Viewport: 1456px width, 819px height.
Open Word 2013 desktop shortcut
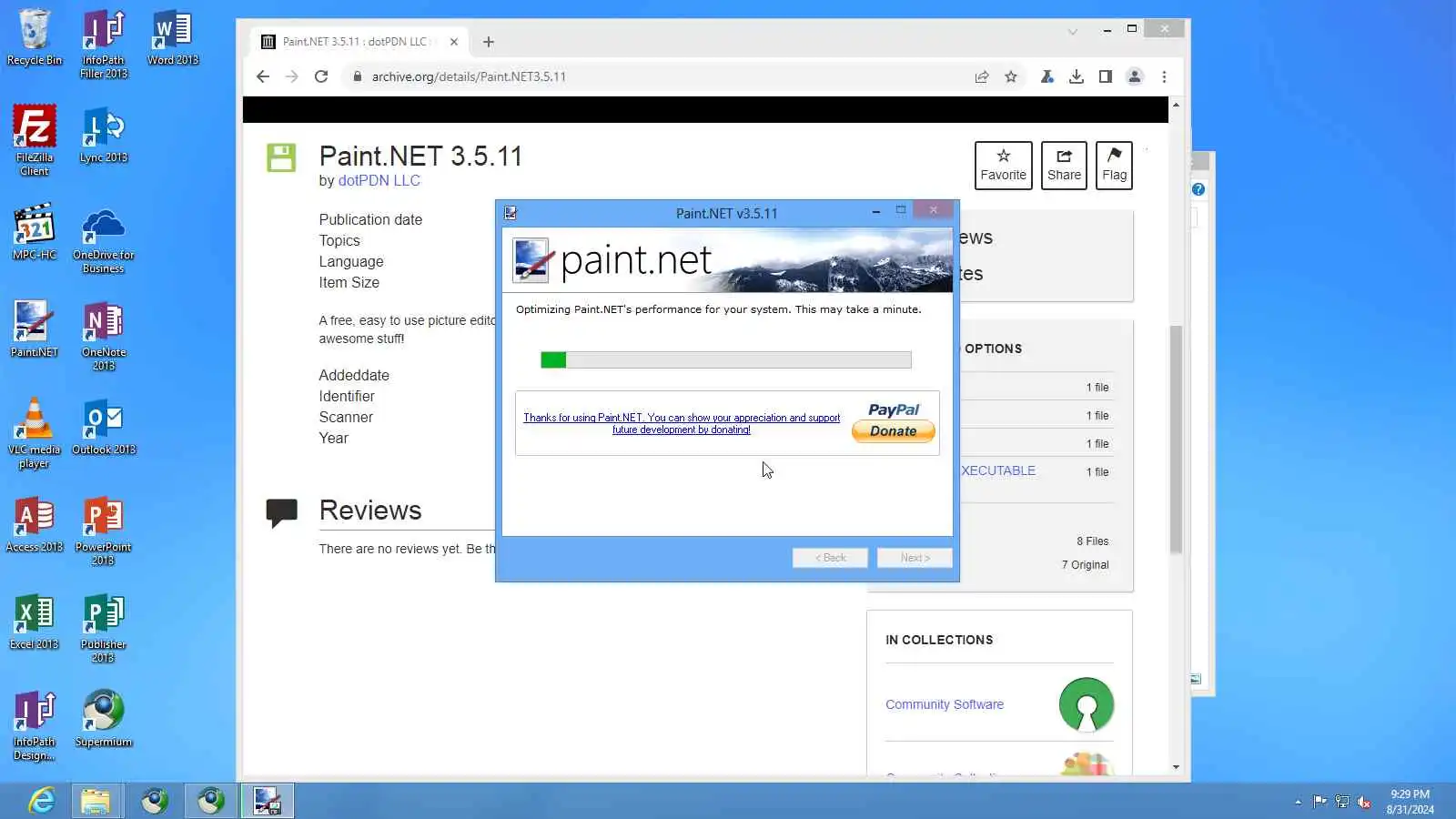(173, 38)
